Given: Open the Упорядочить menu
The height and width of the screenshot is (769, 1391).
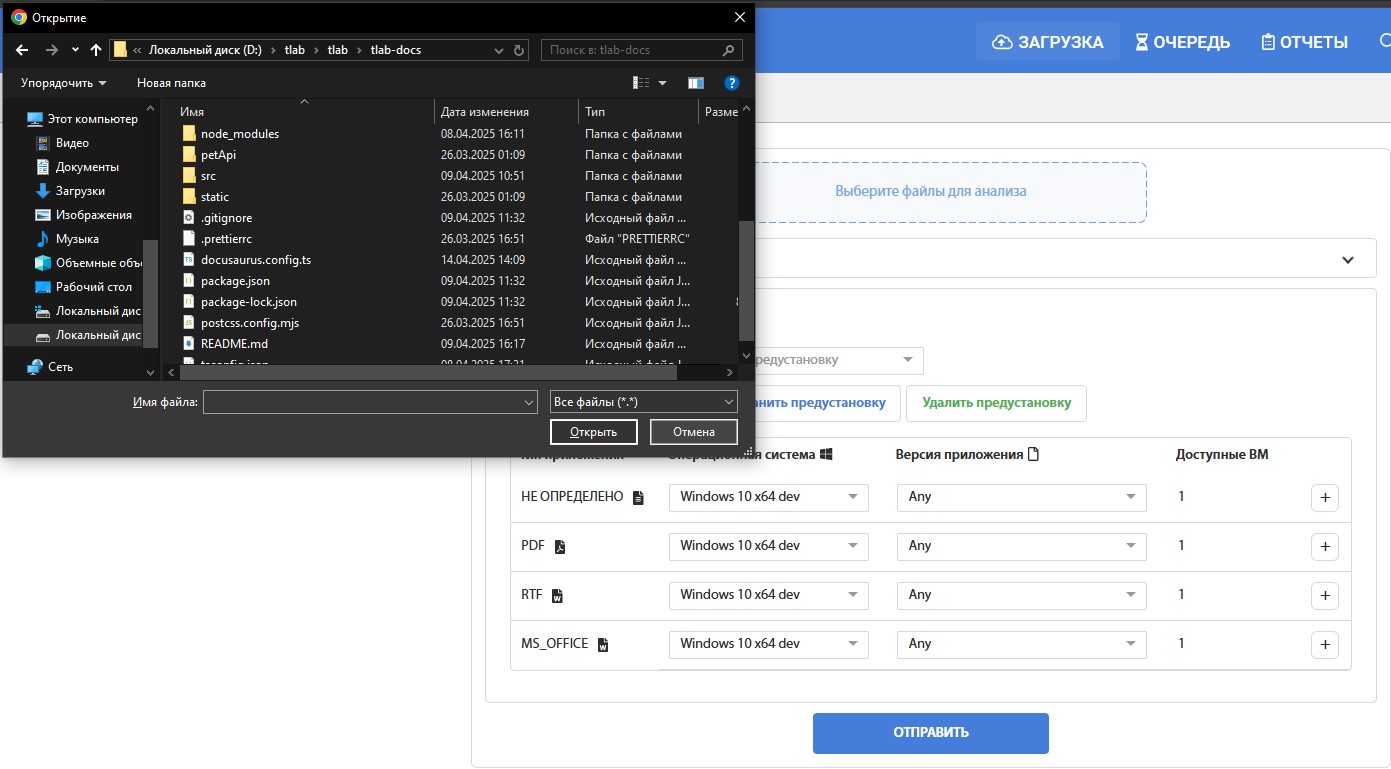Looking at the screenshot, I should click(63, 83).
